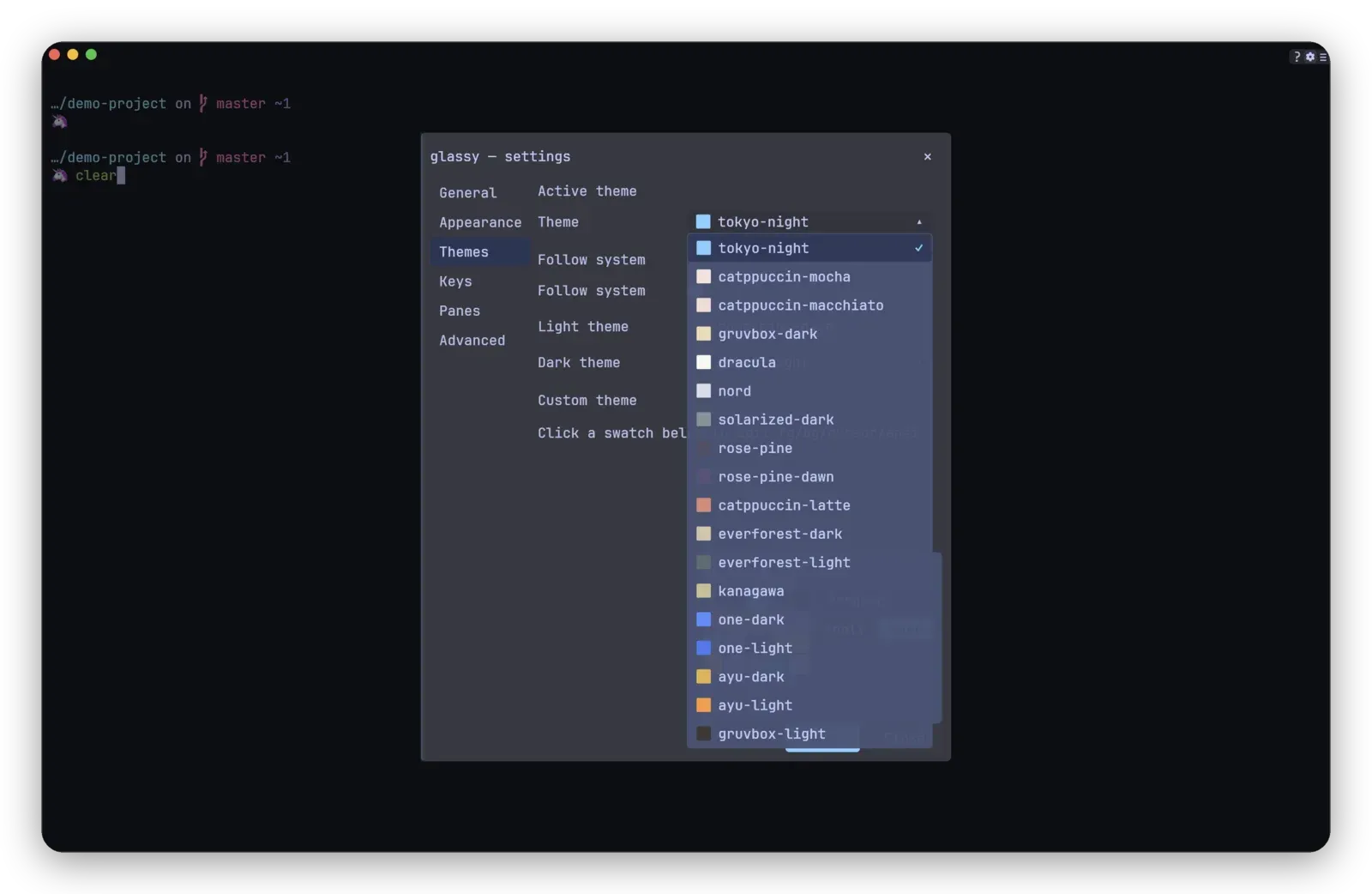Screen dimensions: 1372x894
Task: Choose the dracula theme option
Action: tap(809, 362)
